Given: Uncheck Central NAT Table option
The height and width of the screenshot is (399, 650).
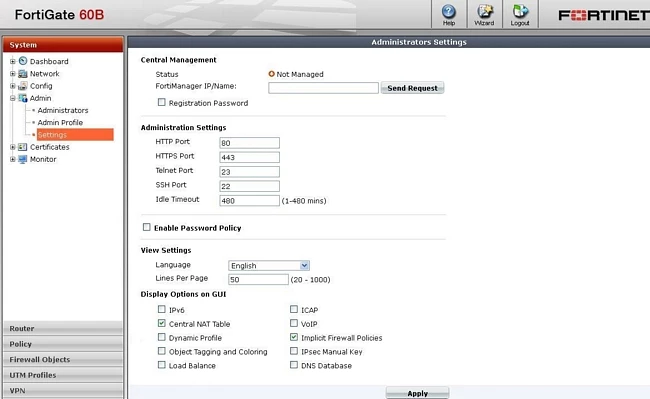Looking at the screenshot, I should click(162, 323).
